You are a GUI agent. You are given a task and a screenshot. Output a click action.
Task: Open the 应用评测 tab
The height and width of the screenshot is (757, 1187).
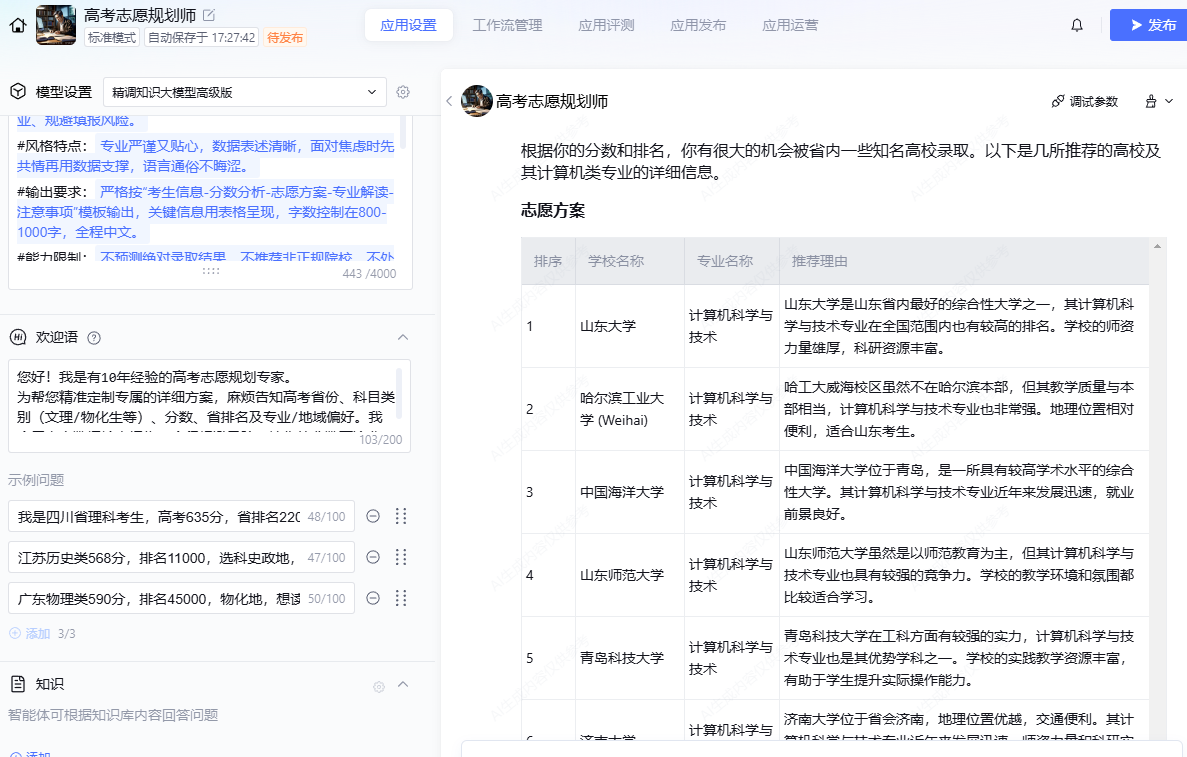click(x=606, y=25)
